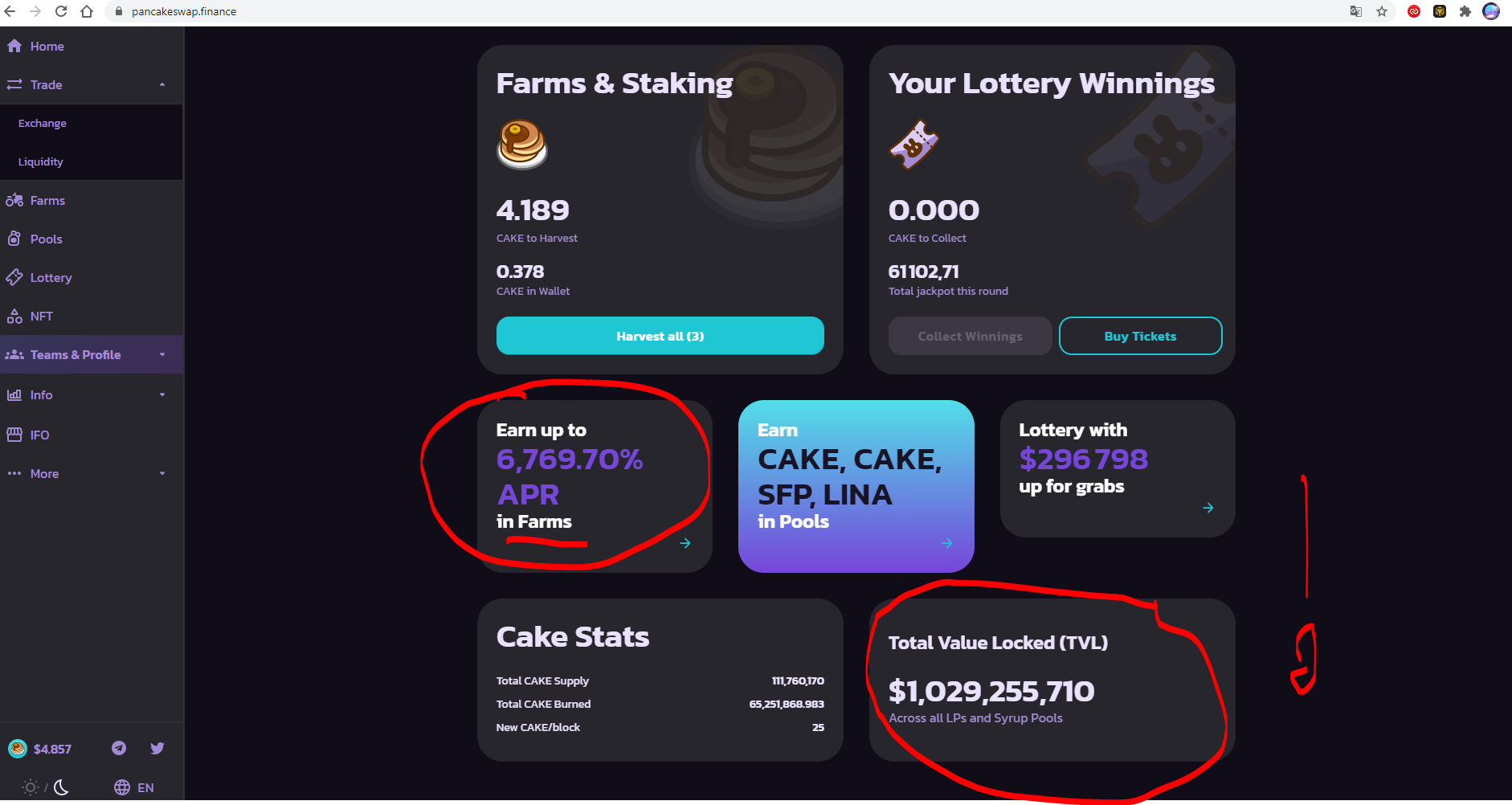
Task: Open the browser extensions puzzle icon
Action: coord(1465,11)
